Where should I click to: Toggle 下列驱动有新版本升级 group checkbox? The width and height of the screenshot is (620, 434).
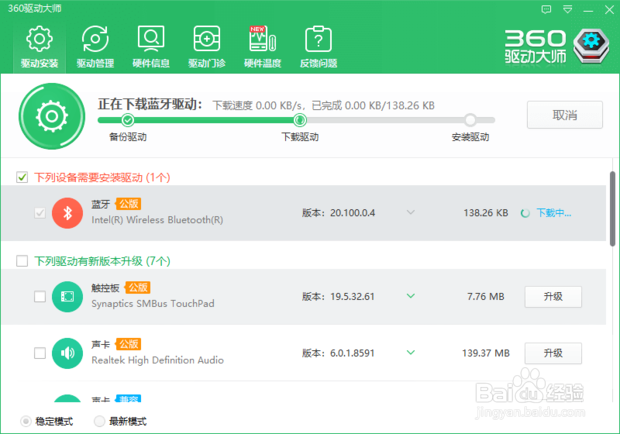(22, 261)
